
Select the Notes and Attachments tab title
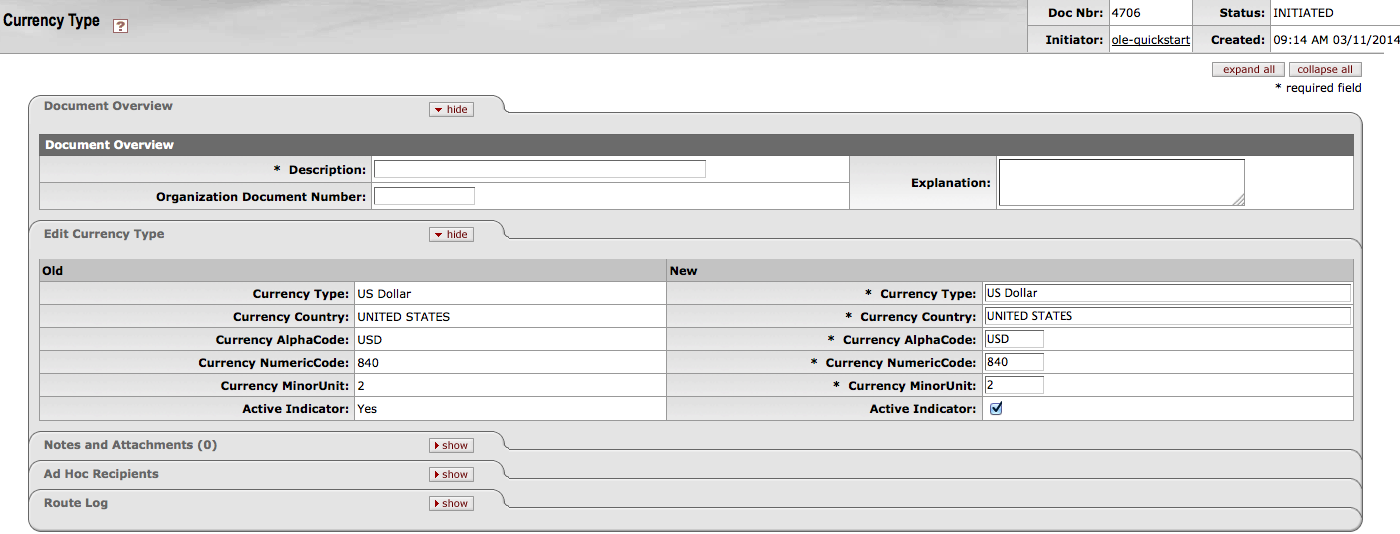coord(130,445)
